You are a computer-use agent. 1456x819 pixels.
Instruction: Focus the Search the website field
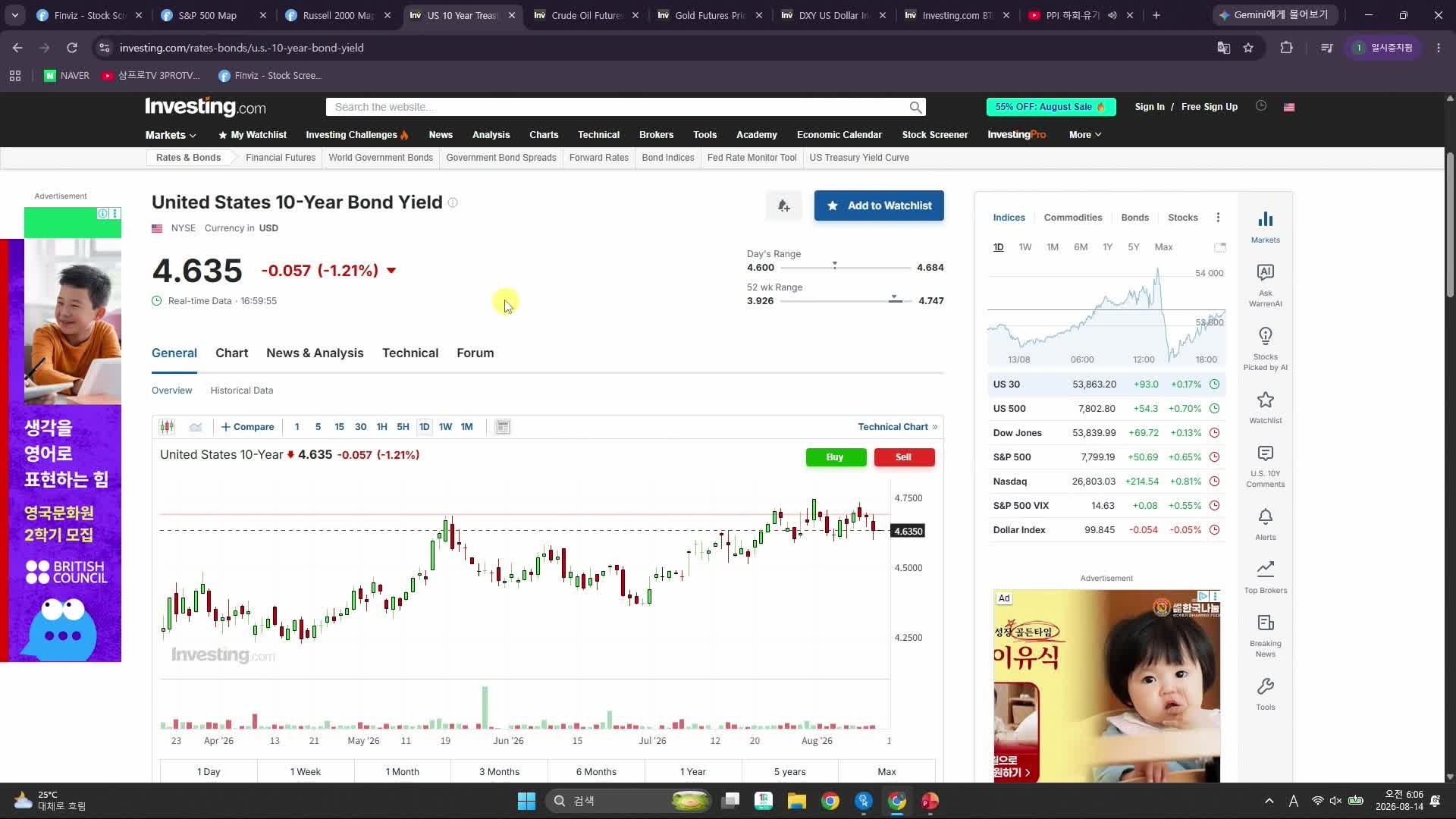coord(618,108)
